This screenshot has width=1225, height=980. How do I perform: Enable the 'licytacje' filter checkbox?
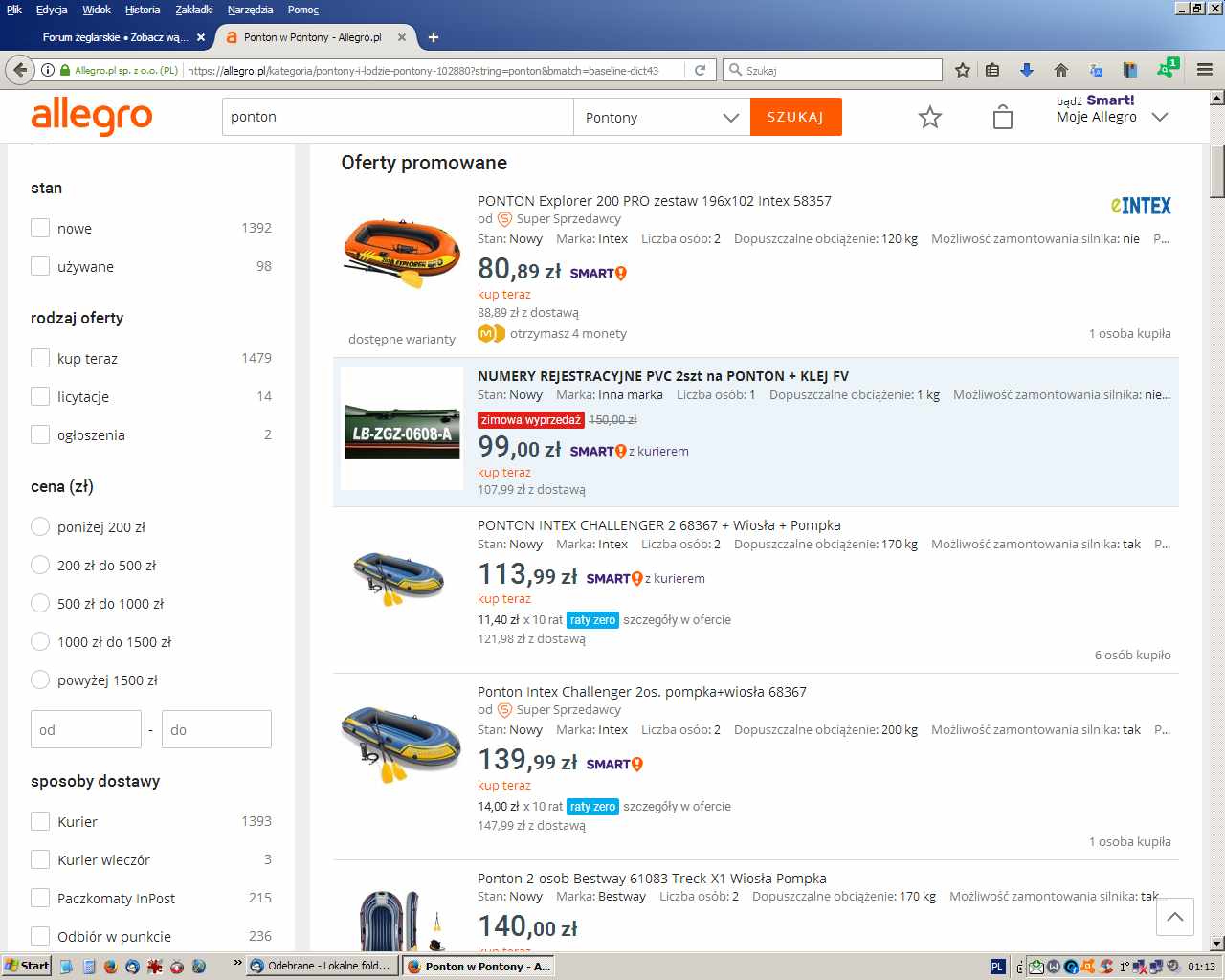40,396
